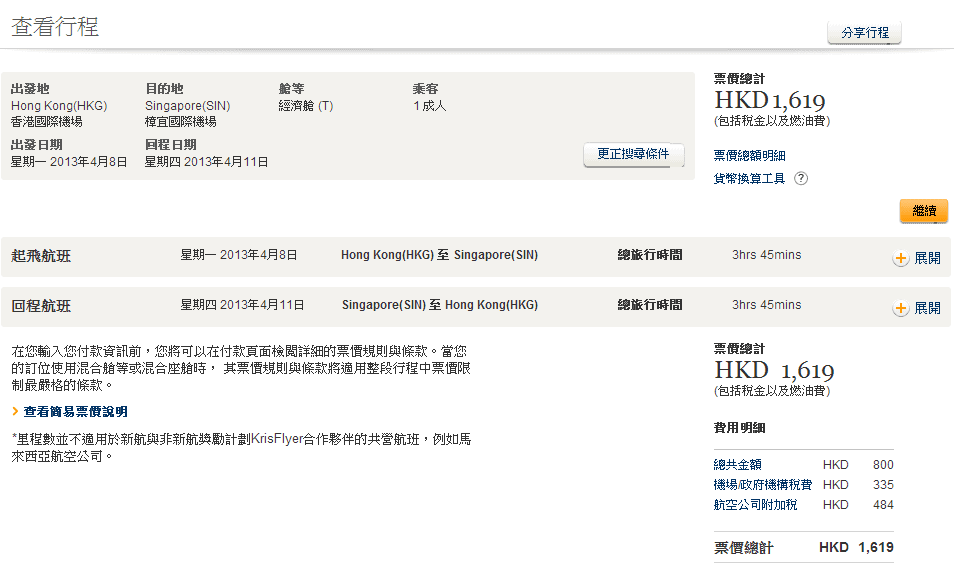Expand 回程航班 details via 展開 text

[927, 308]
